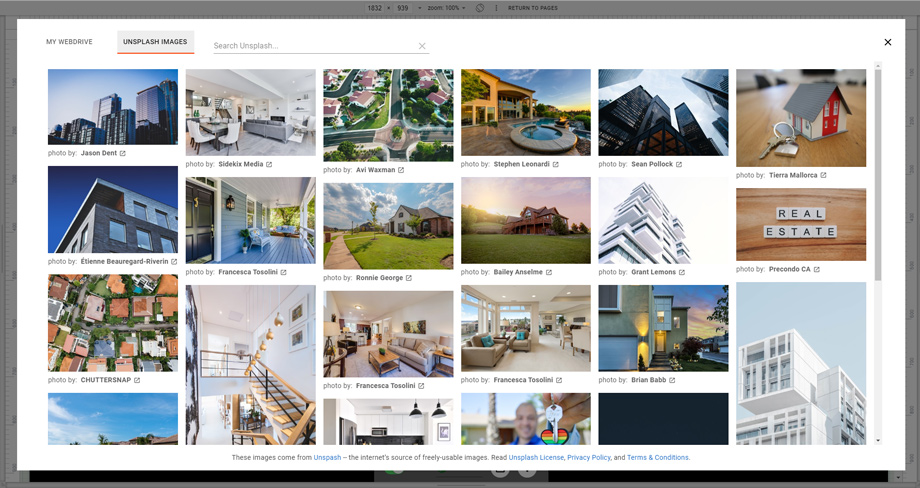The image size is (920, 488).
Task: Select the Unsplash Images tab
Action: tap(155, 42)
